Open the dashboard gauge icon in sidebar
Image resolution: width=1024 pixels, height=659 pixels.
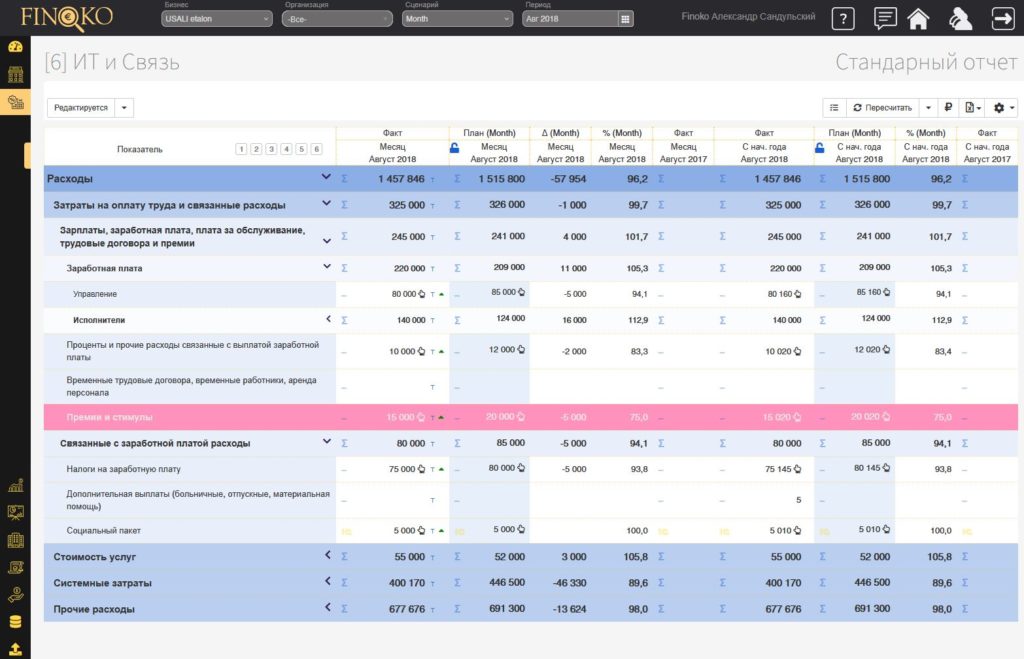(15, 47)
